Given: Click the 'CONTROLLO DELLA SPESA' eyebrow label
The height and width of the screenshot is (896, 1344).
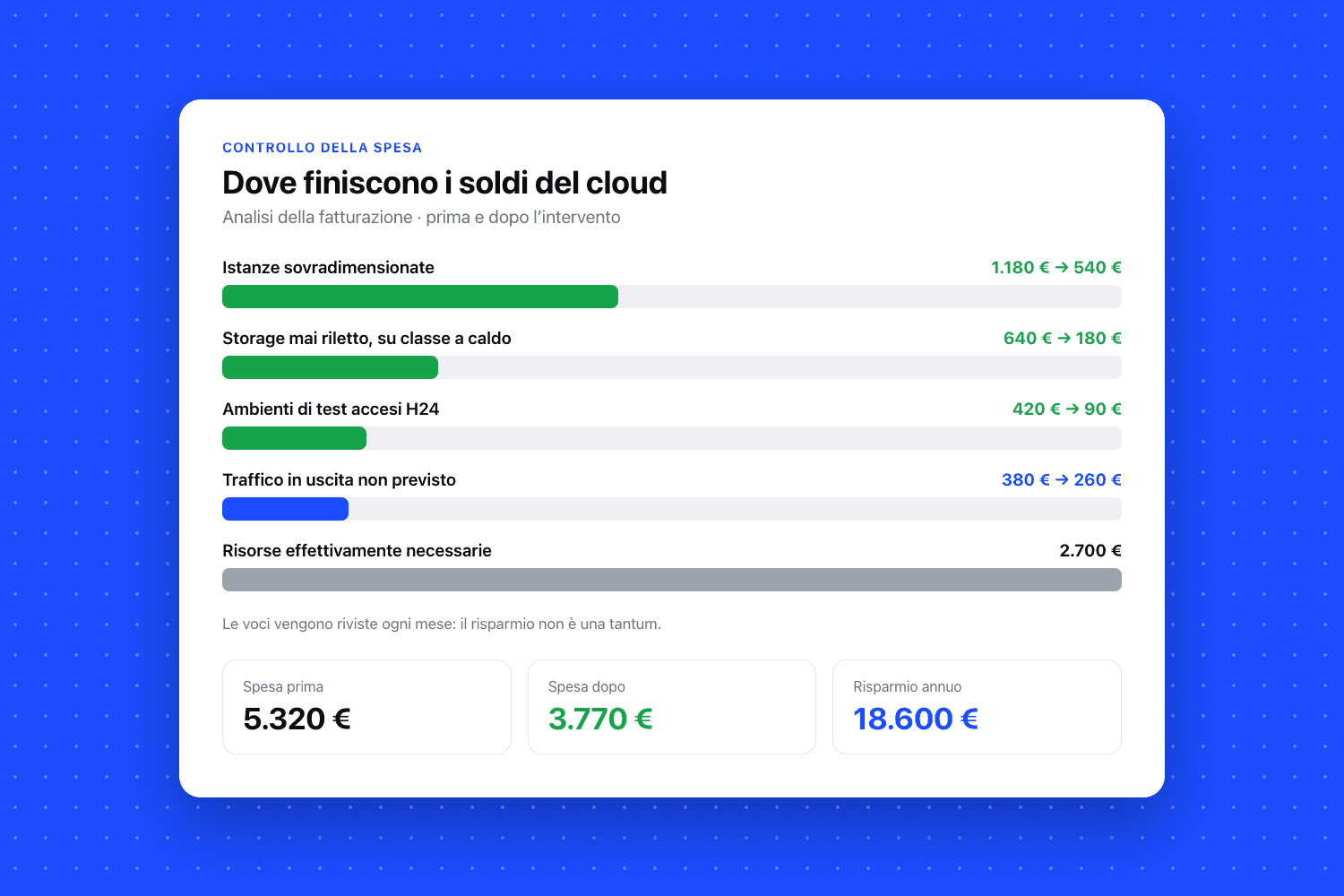Looking at the screenshot, I should (x=322, y=148).
